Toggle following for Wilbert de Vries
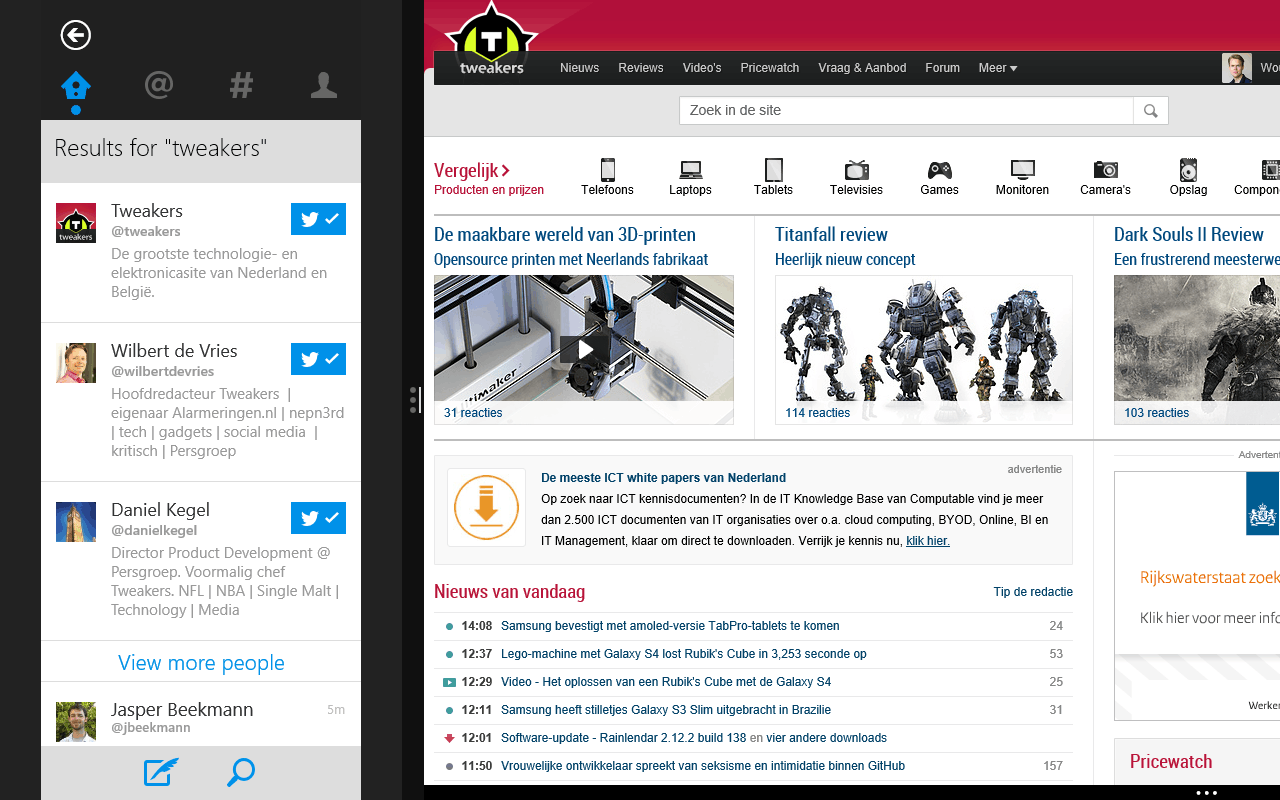Viewport: 1280px width, 800px height. click(318, 359)
